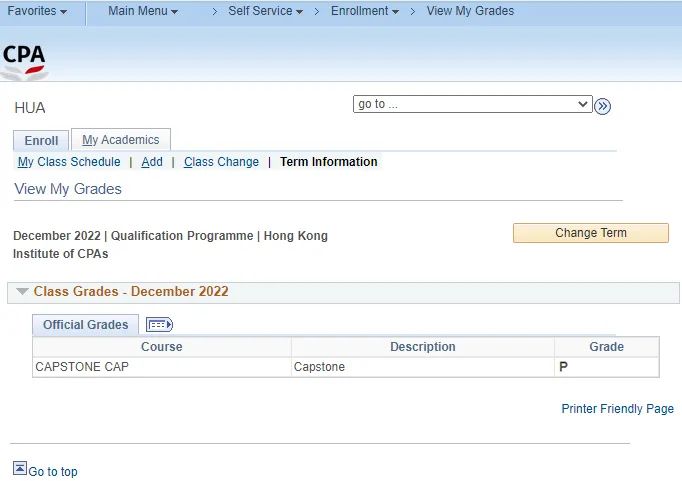
Task: Switch to the Enroll tab
Action: pyautogui.click(x=41, y=141)
